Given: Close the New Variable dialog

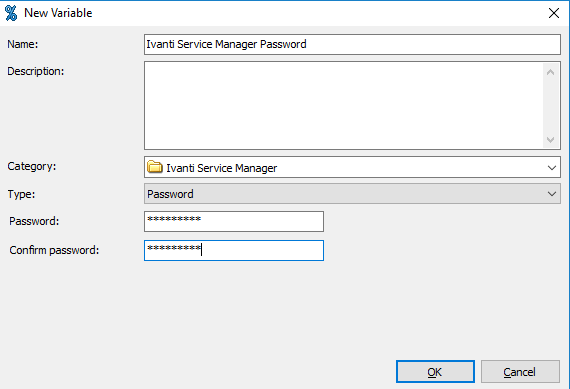Looking at the screenshot, I should (x=554, y=13).
